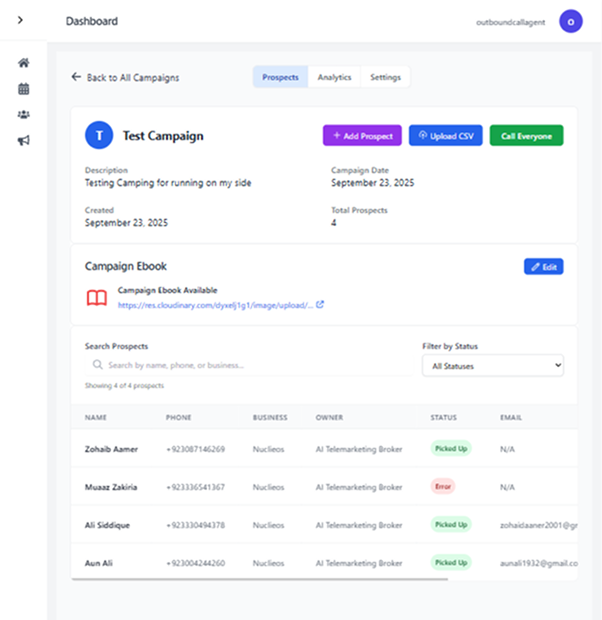This screenshot has height=620, width=602.
Task: Open the Settings tab
Action: 385,77
